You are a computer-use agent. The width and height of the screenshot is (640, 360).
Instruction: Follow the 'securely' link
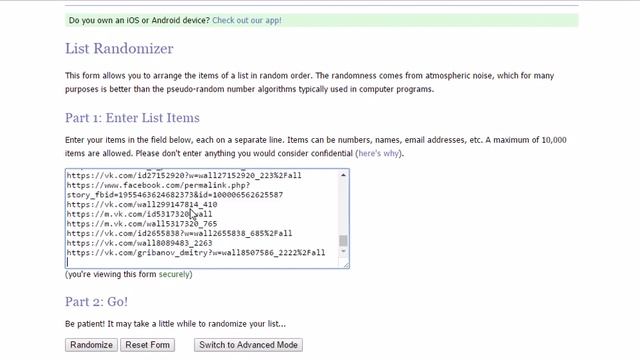pyautogui.click(x=174, y=274)
